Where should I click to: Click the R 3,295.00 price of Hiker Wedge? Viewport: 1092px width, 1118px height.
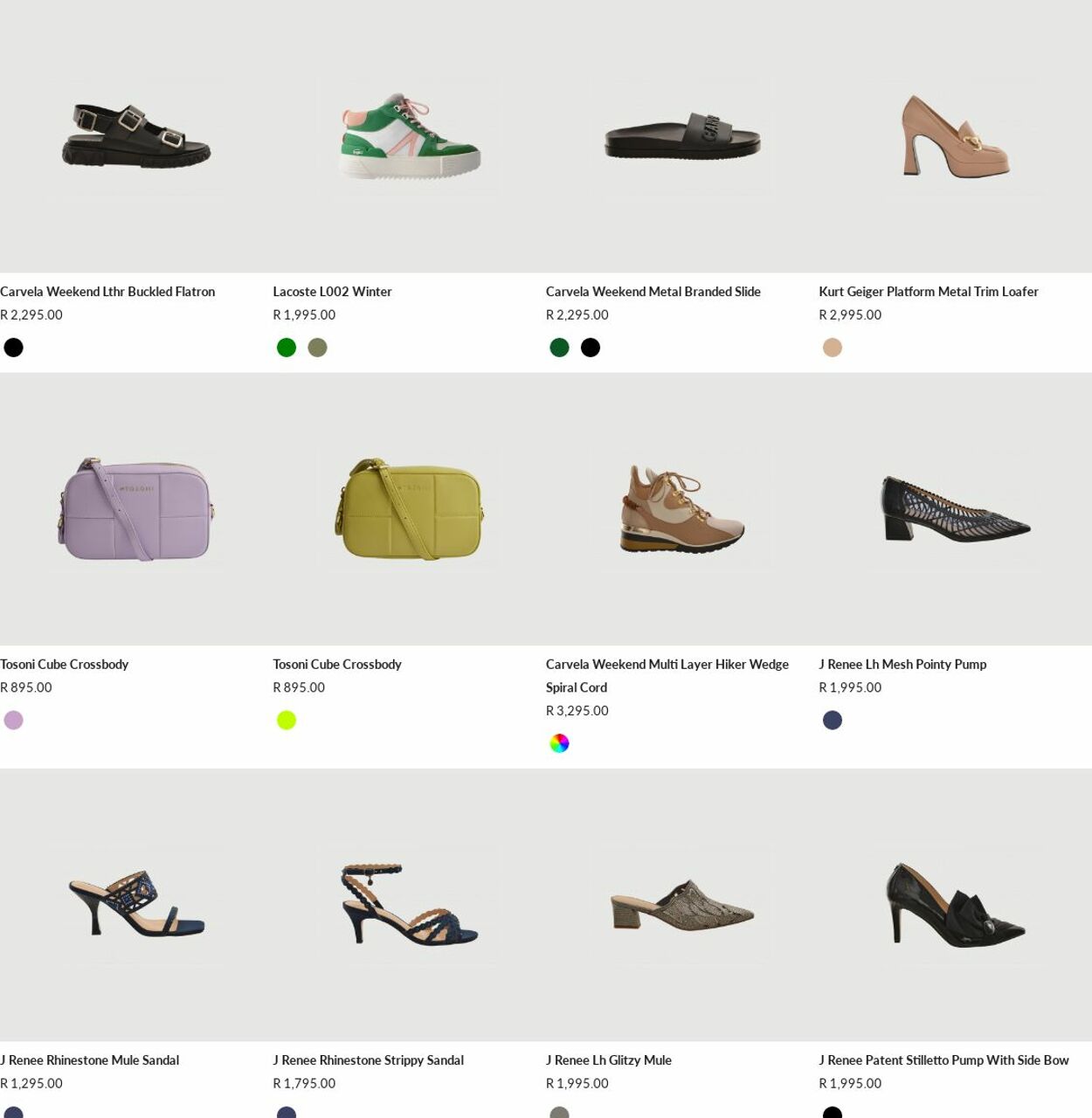(x=577, y=711)
